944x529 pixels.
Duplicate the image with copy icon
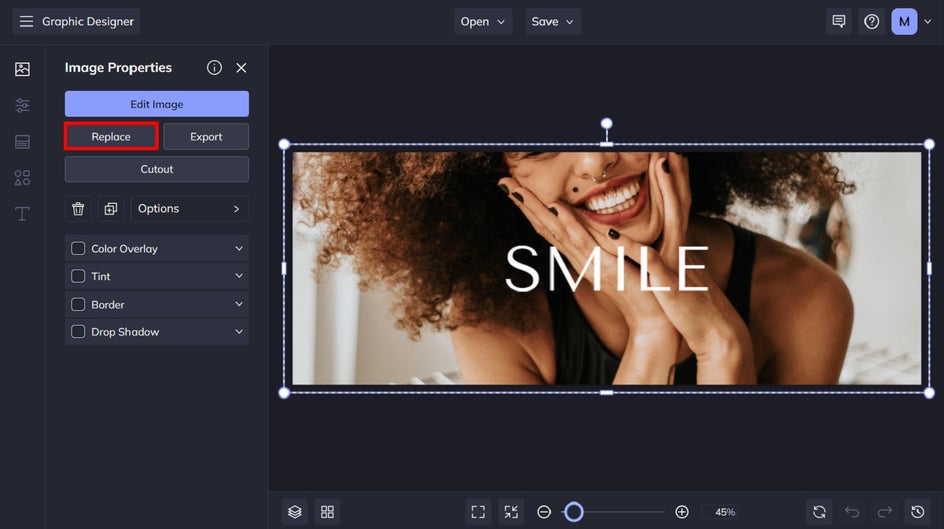[x=111, y=209]
